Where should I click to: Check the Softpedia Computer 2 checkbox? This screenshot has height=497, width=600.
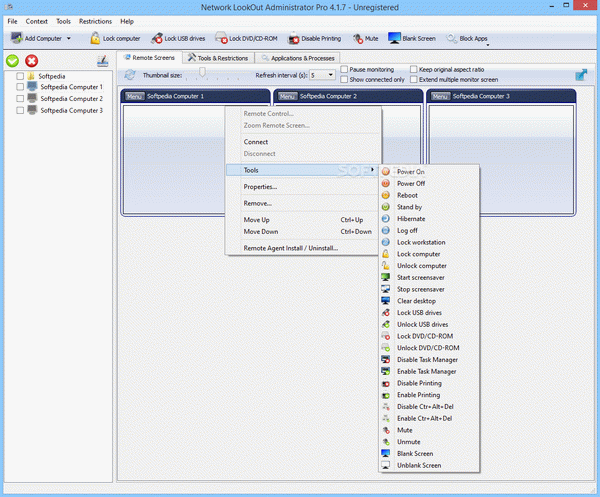tap(20, 99)
